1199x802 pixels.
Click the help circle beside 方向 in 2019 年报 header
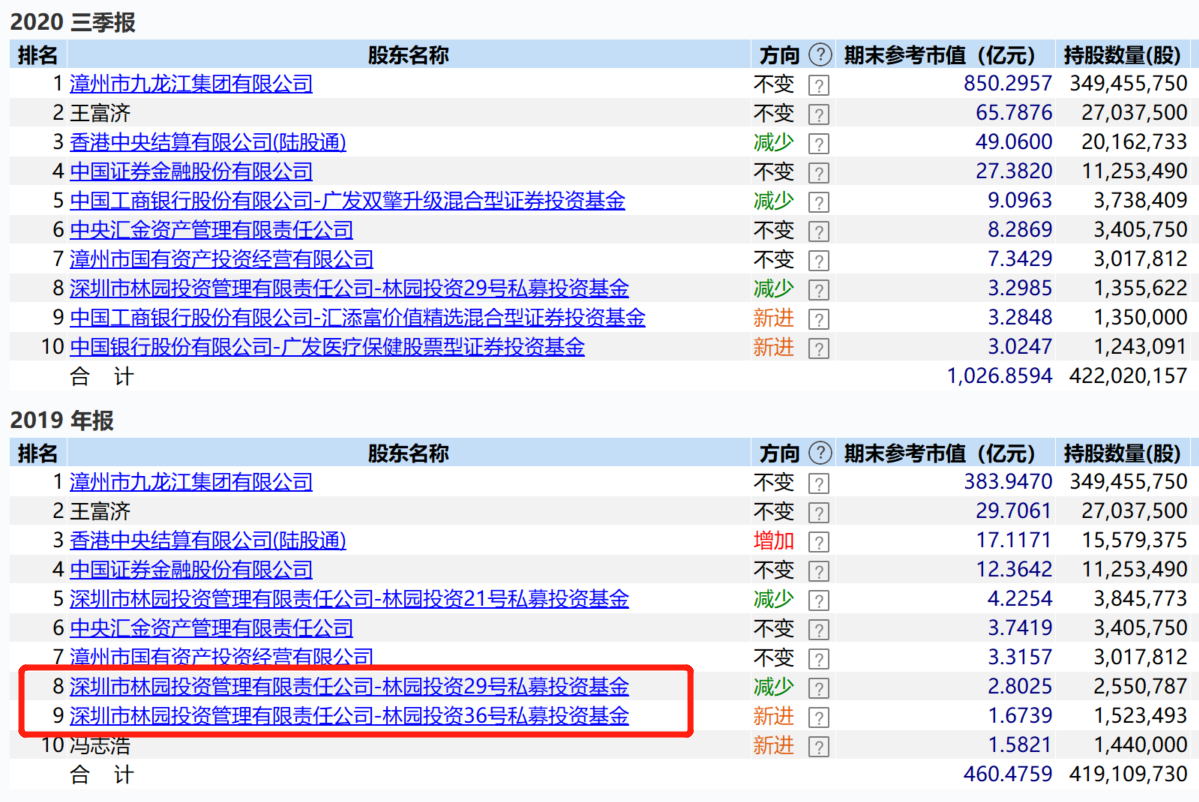[820, 453]
